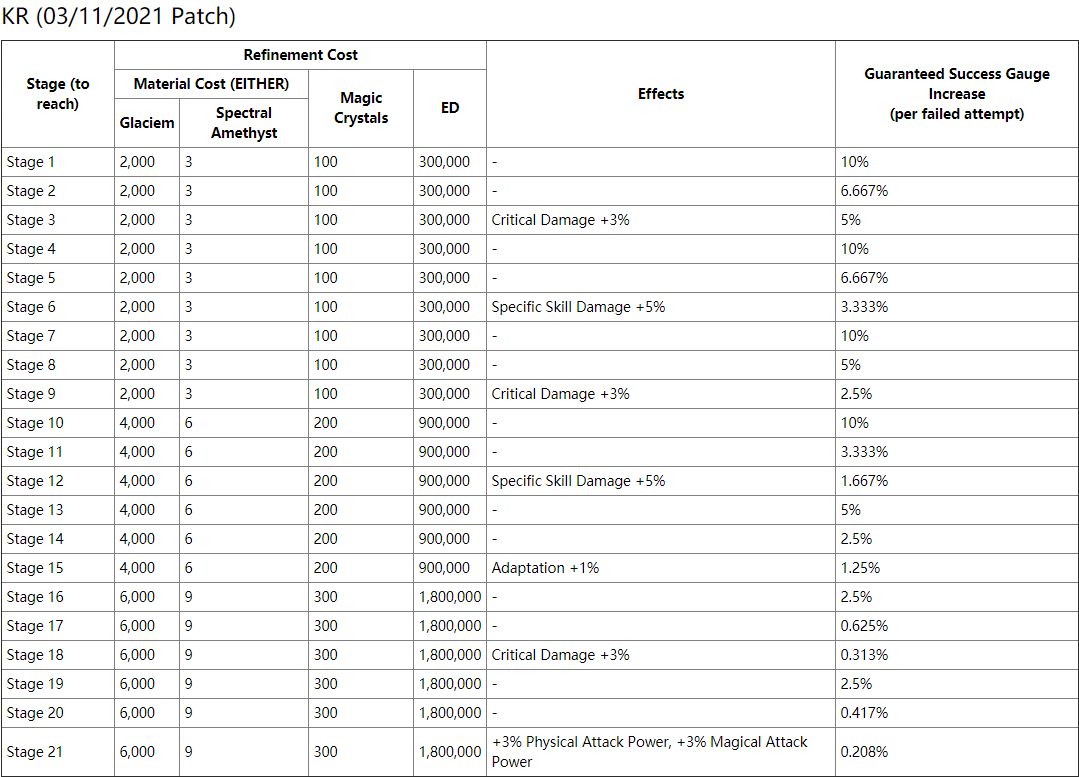Select the Glaciem column header
This screenshot has width=1079, height=777.
(147, 123)
